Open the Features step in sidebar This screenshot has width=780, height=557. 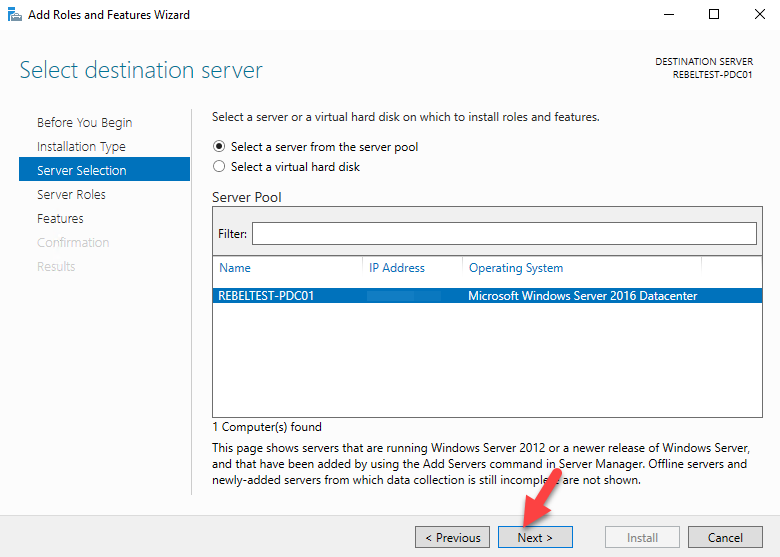[60, 219]
